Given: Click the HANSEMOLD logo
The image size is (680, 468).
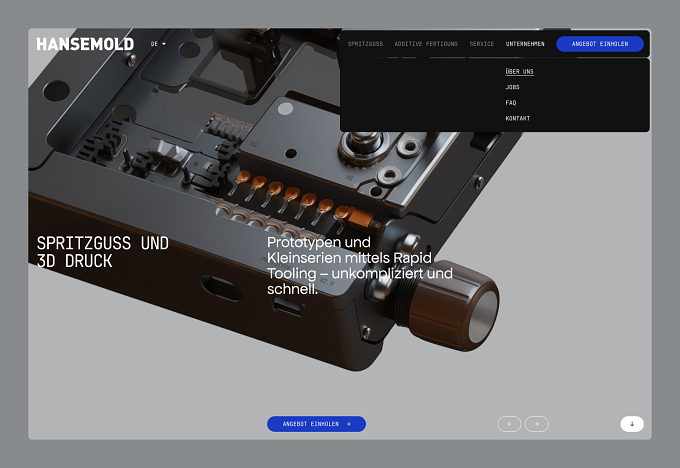Looking at the screenshot, I should 85,44.
